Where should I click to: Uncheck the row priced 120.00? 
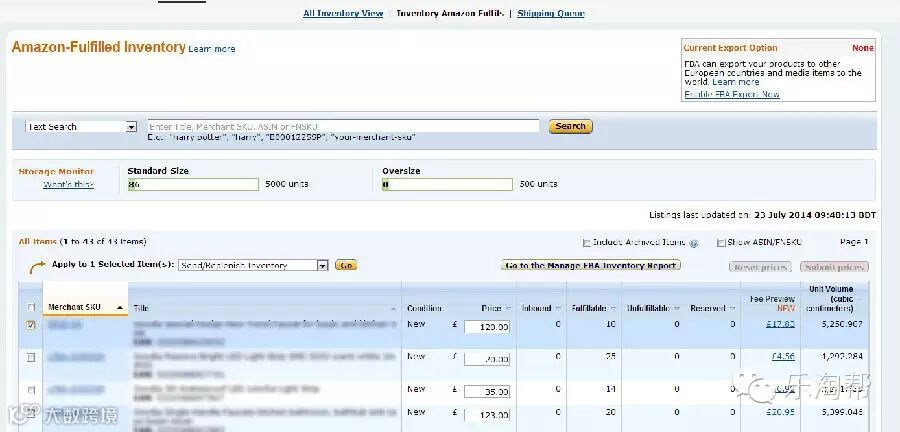point(31,325)
